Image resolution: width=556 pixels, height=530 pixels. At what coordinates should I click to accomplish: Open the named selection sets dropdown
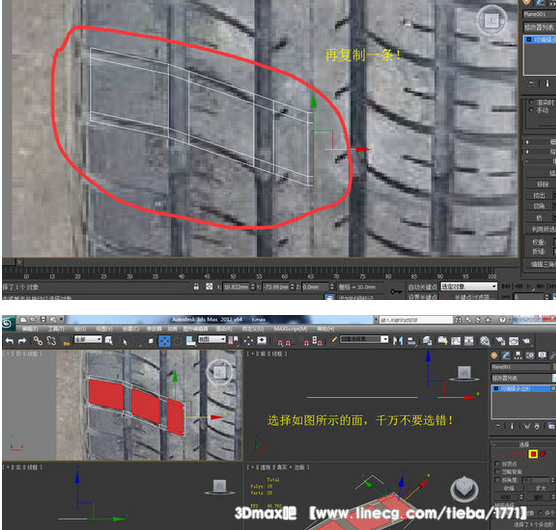pyautogui.click(x=364, y=339)
